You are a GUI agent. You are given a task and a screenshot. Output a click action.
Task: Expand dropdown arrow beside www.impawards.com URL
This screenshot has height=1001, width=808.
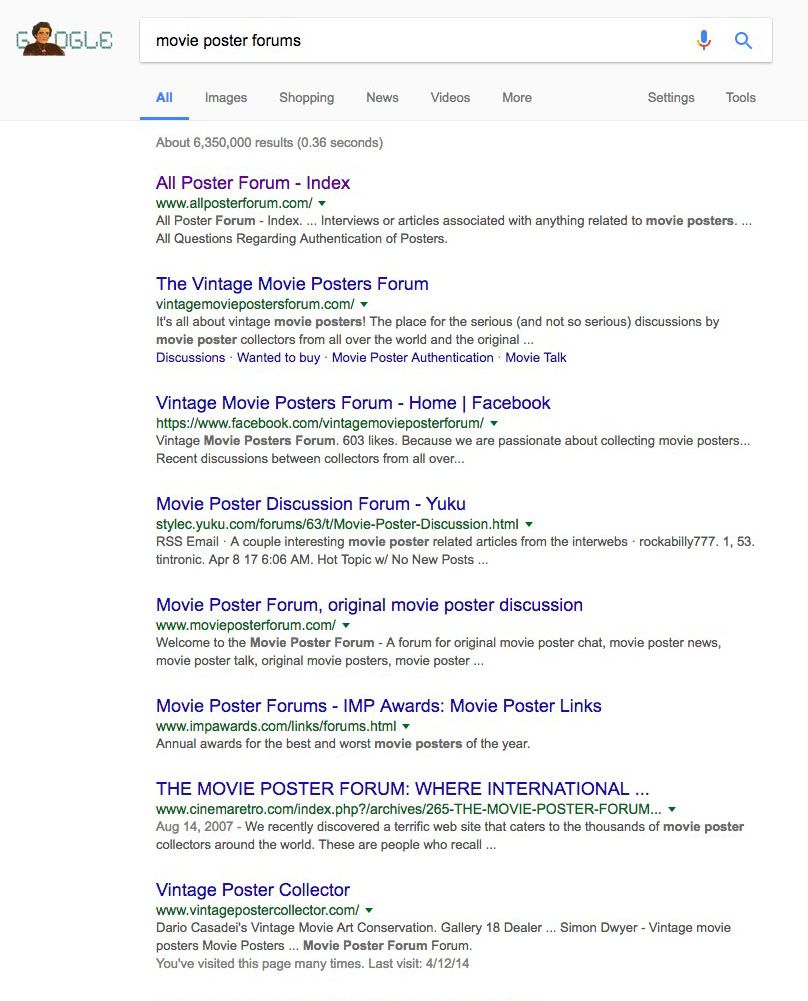click(406, 726)
